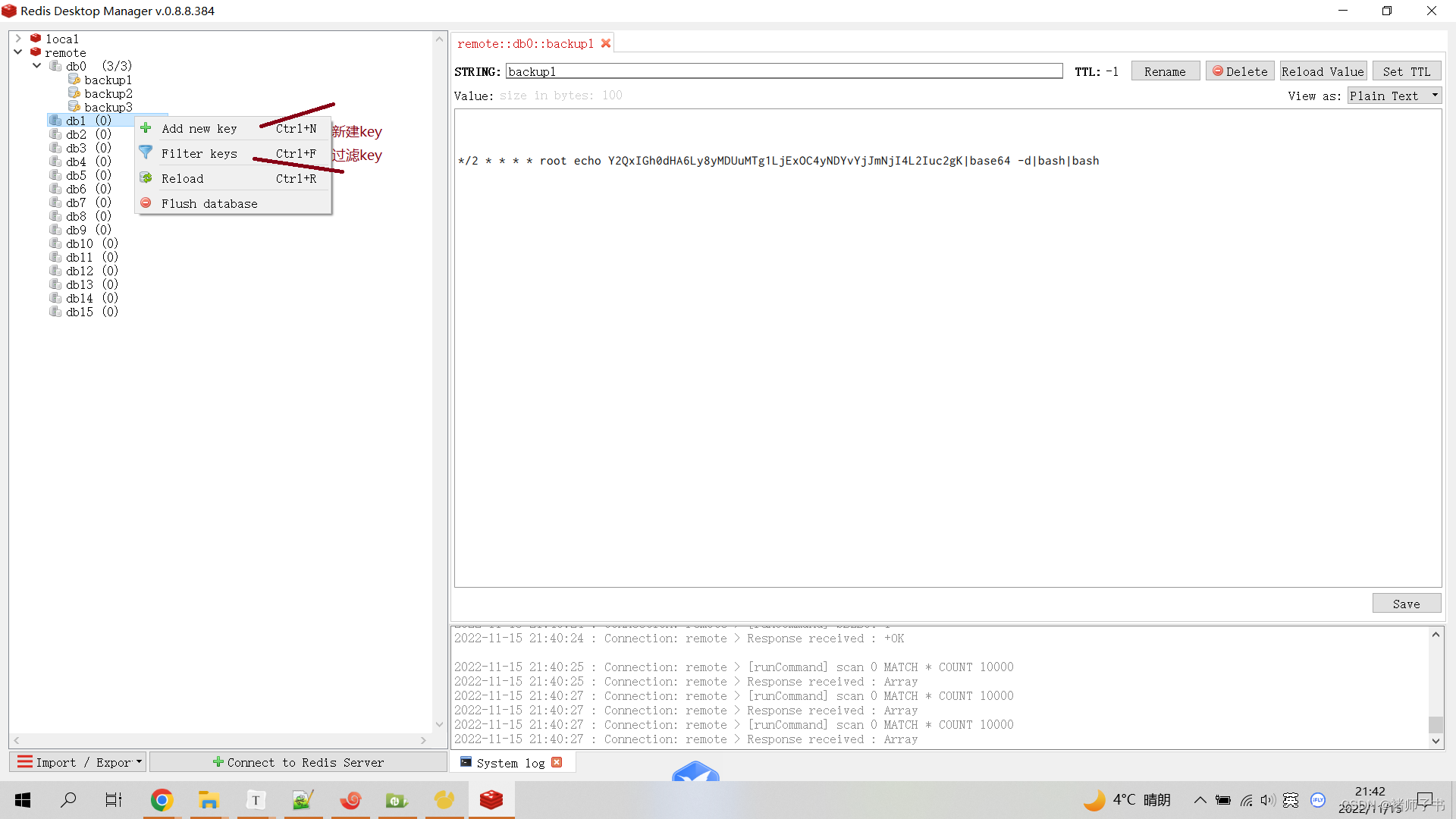Click the filter funnel icon
This screenshot has width=1456, height=819.
pos(146,152)
